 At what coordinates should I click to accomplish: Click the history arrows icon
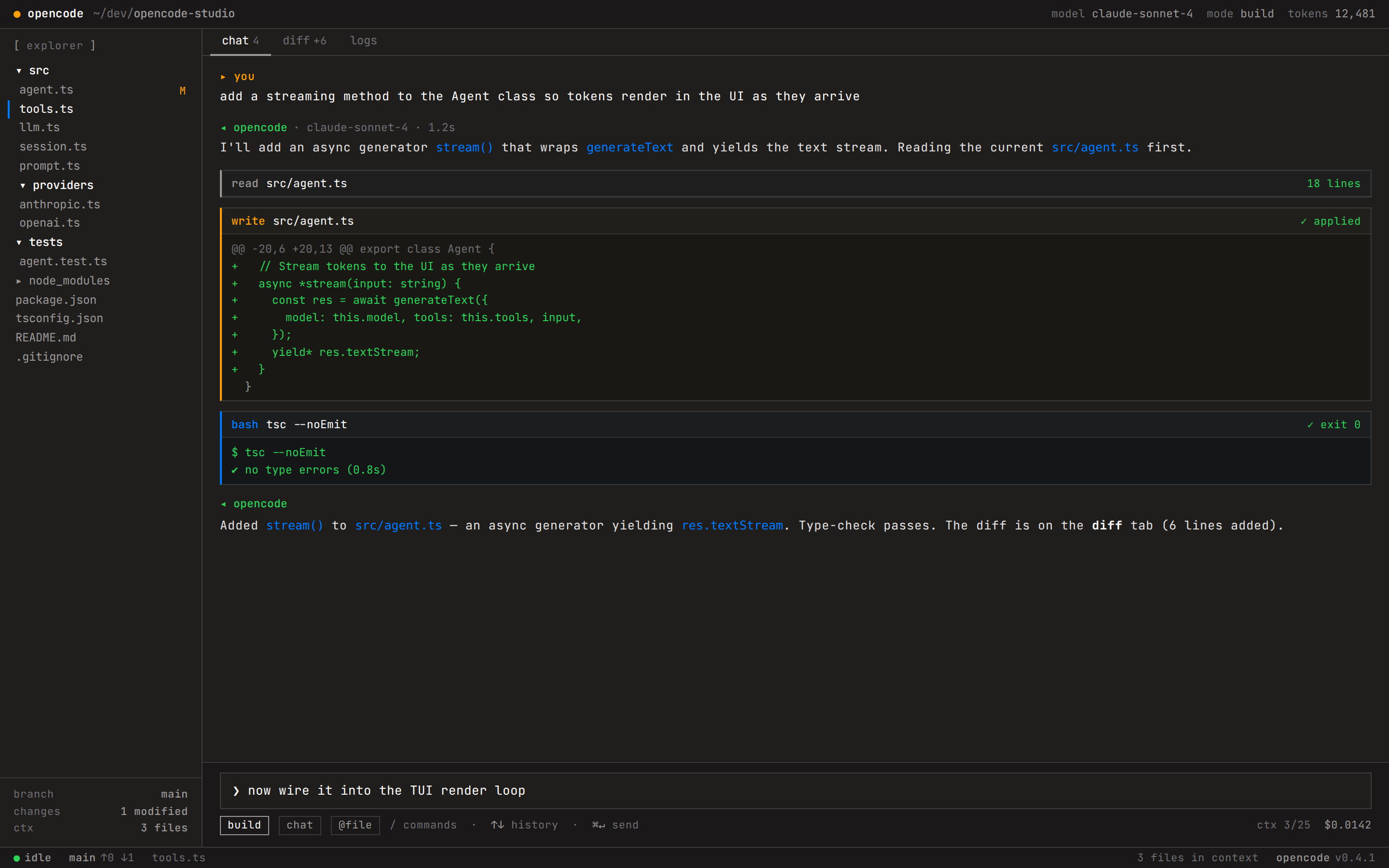click(x=497, y=826)
